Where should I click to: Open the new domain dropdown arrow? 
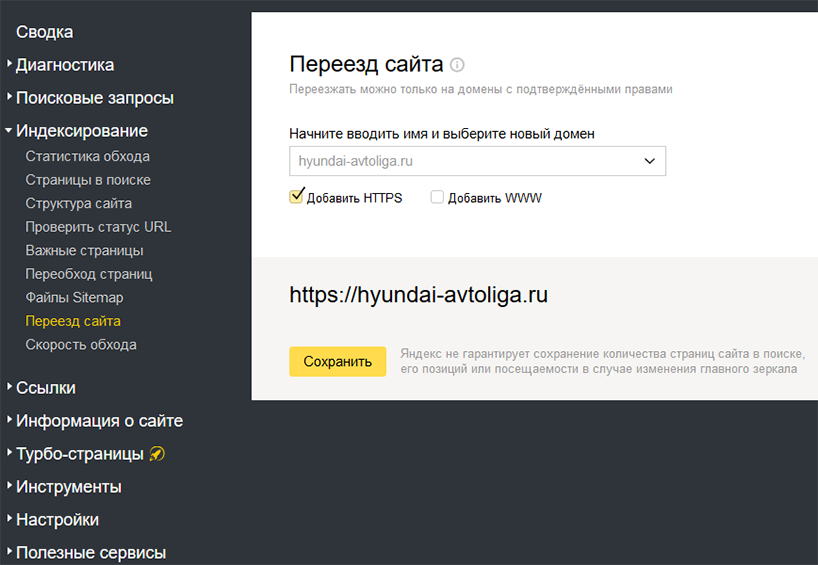pos(649,161)
